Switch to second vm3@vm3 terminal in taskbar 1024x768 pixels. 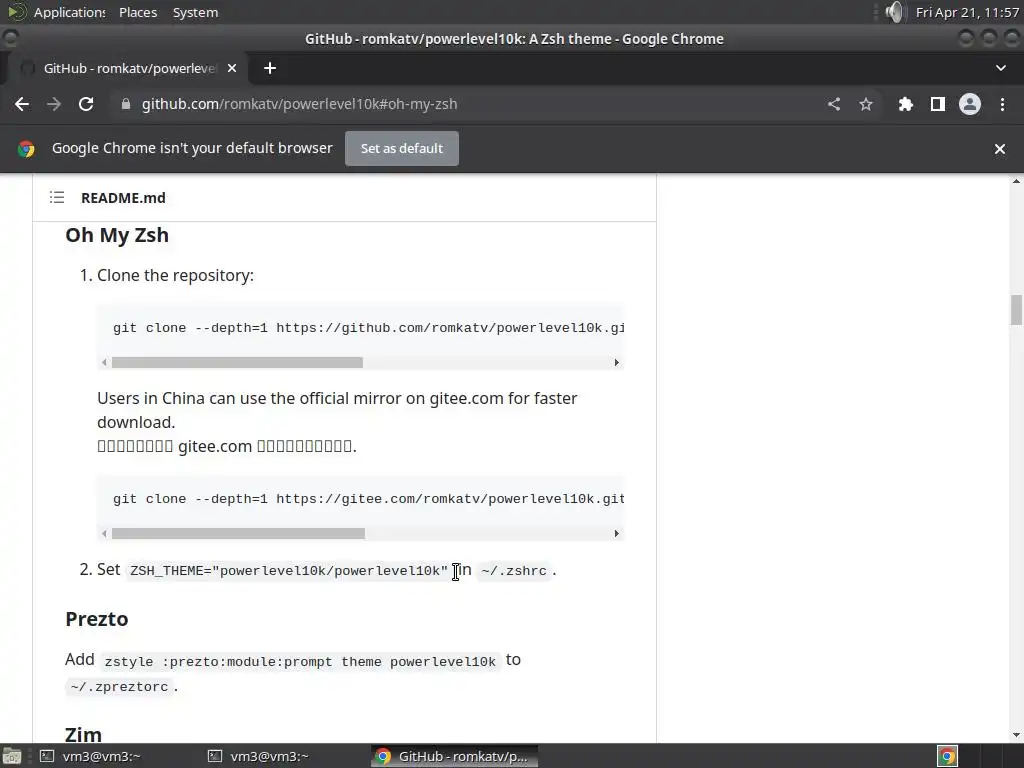[258, 756]
